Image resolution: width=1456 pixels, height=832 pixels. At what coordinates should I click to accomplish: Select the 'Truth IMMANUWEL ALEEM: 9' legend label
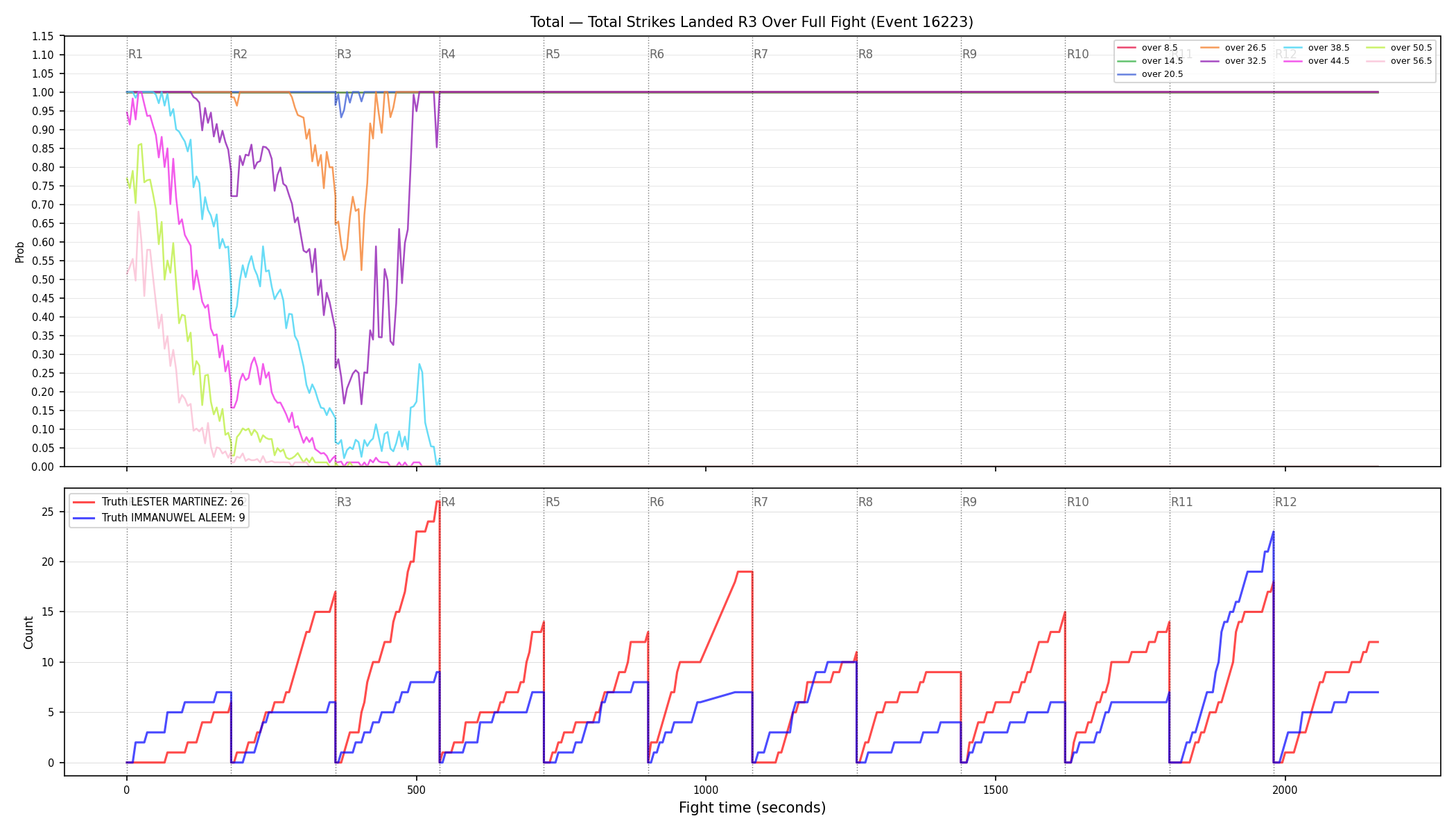(x=173, y=518)
